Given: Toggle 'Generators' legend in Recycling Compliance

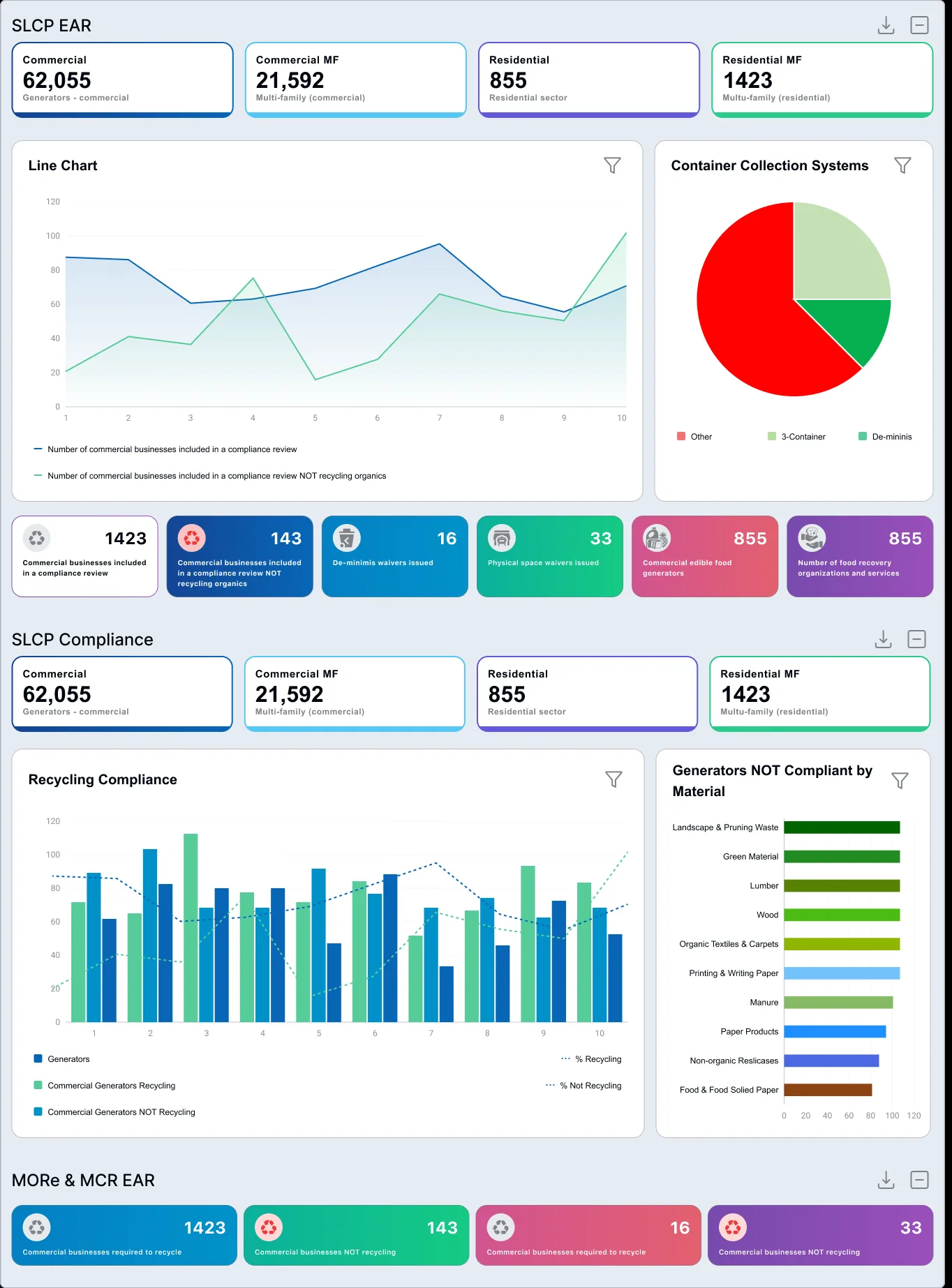Looking at the screenshot, I should click(62, 1059).
